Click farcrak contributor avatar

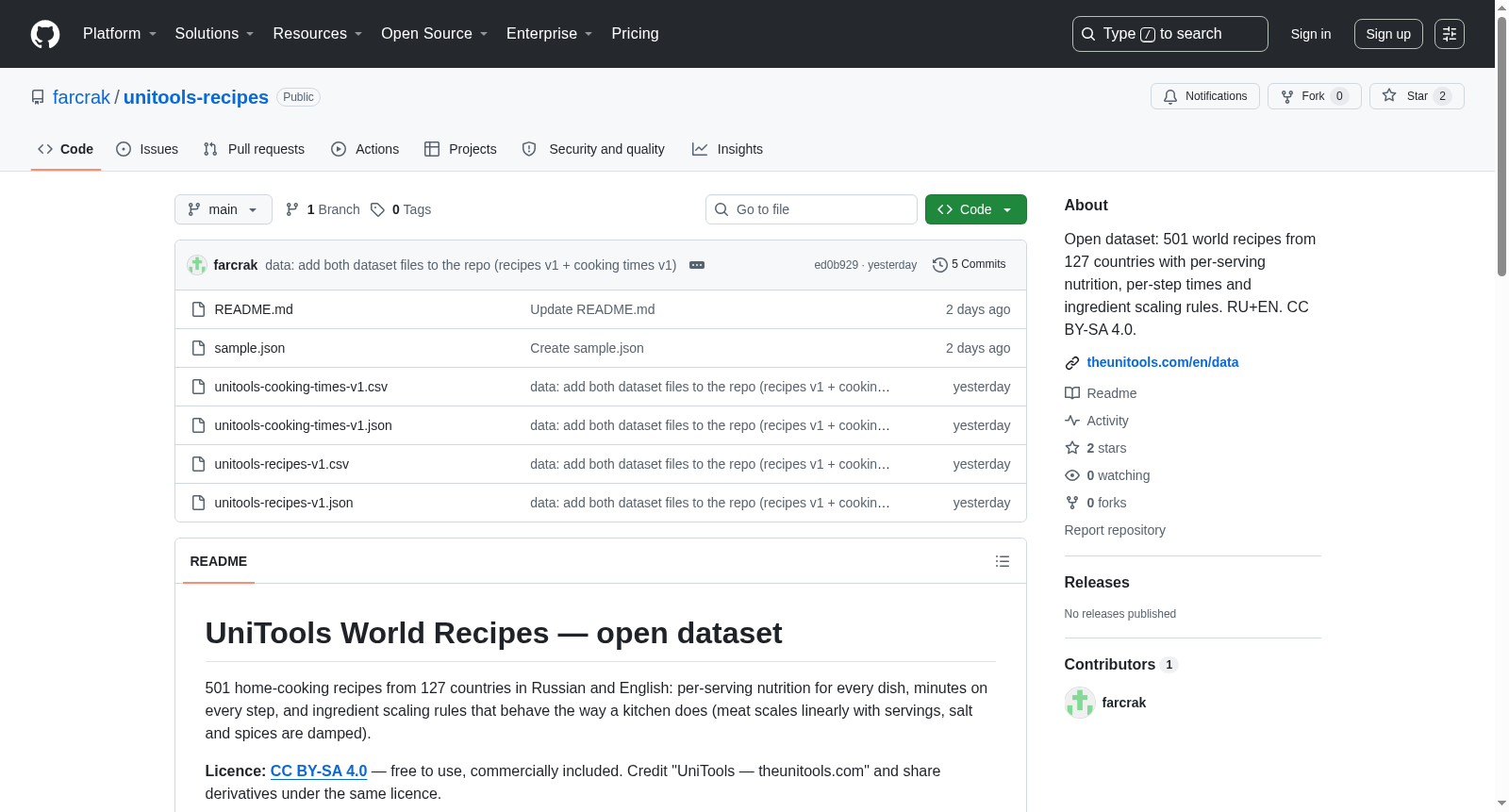pyautogui.click(x=1080, y=703)
